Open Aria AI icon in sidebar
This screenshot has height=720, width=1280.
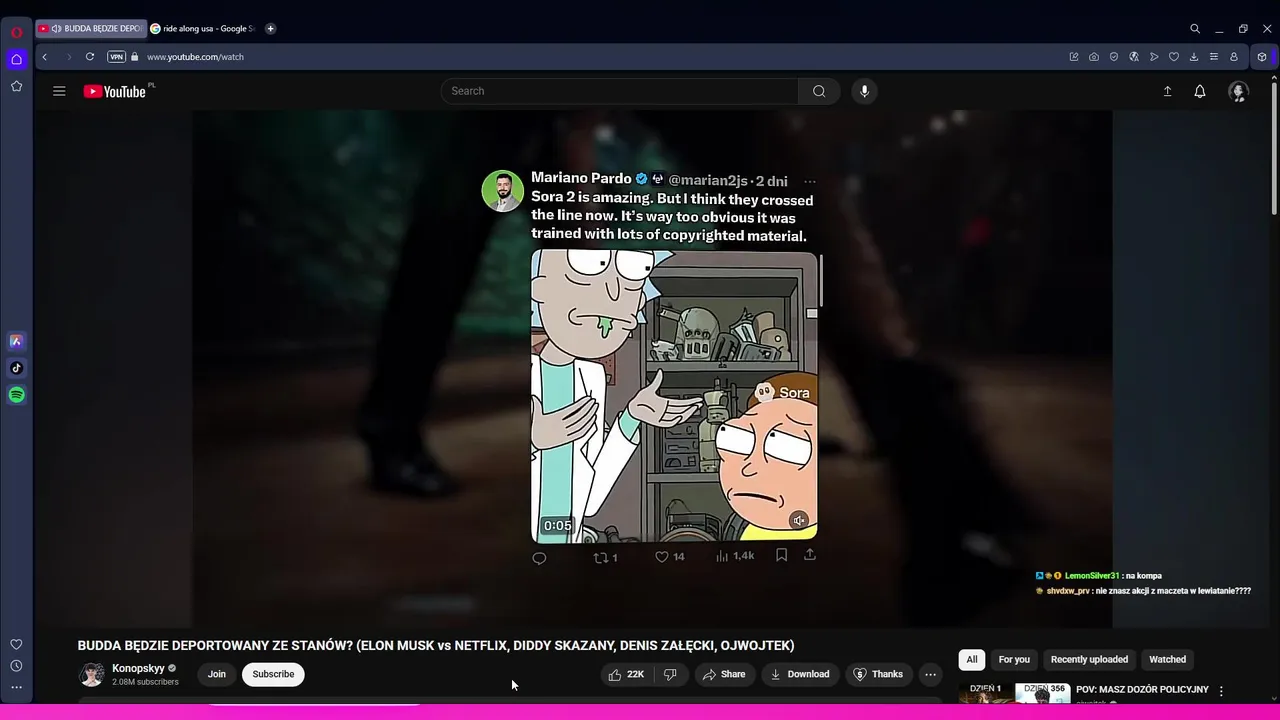[16, 341]
